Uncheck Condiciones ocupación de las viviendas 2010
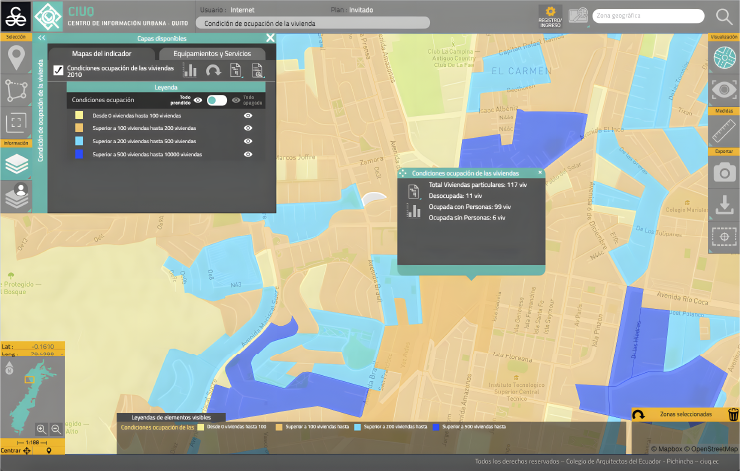This screenshot has width=740, height=471. click(x=58, y=70)
